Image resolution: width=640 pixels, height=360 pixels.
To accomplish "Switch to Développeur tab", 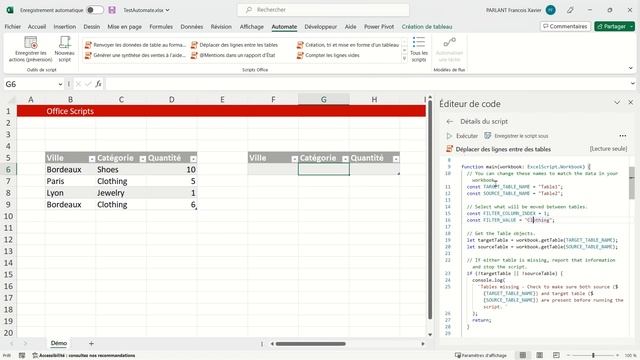I will point(320,27).
